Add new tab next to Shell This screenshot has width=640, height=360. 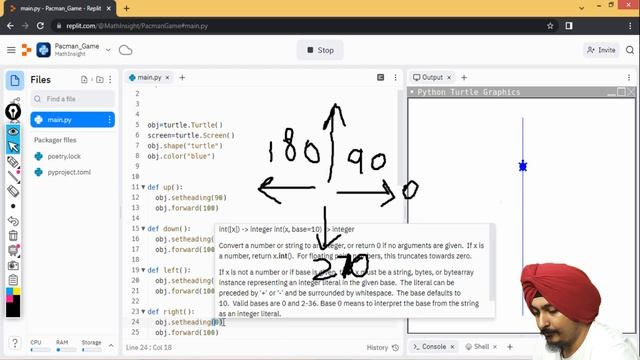[x=510, y=347]
